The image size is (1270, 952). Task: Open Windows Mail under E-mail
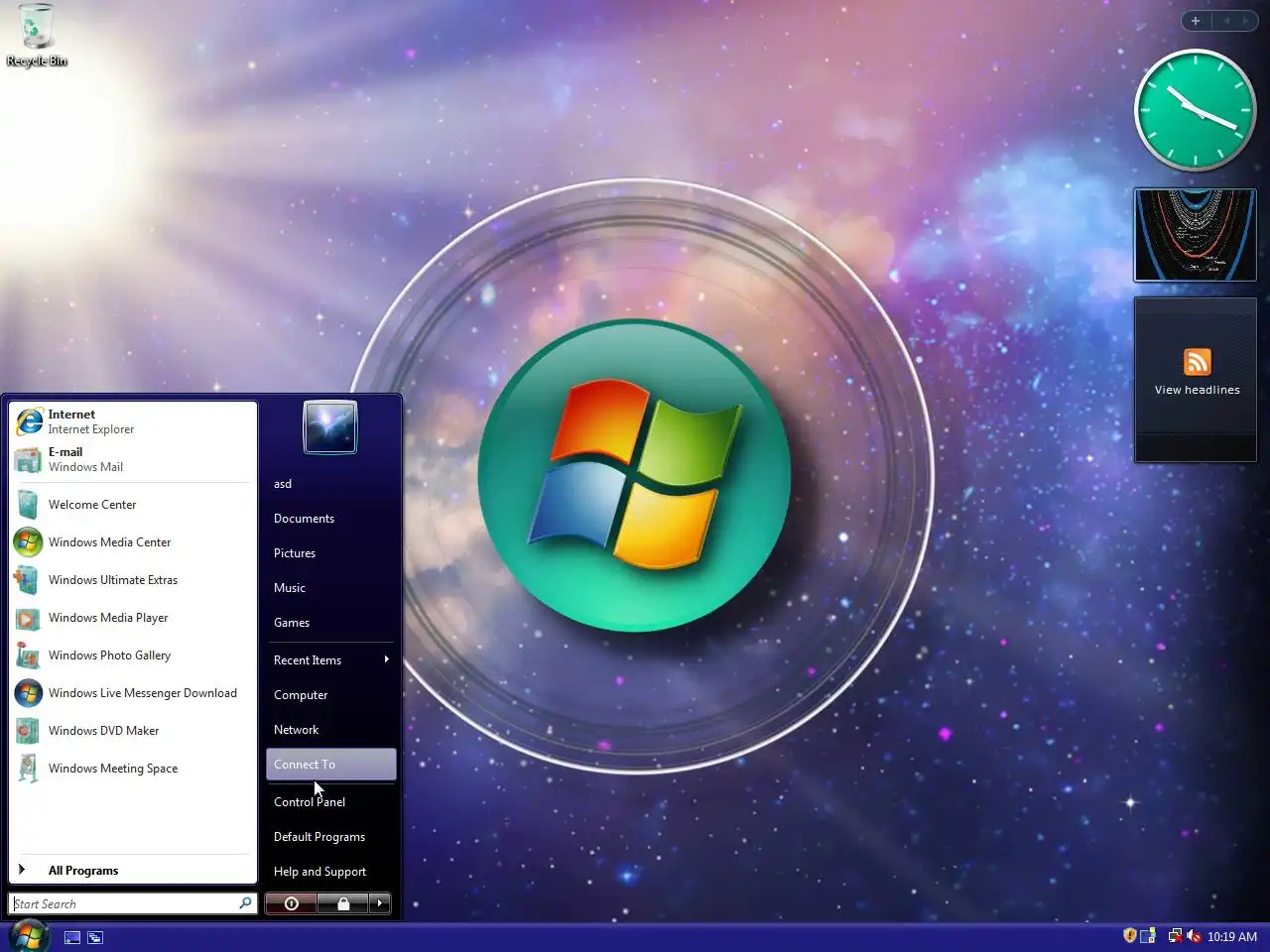[133, 459]
